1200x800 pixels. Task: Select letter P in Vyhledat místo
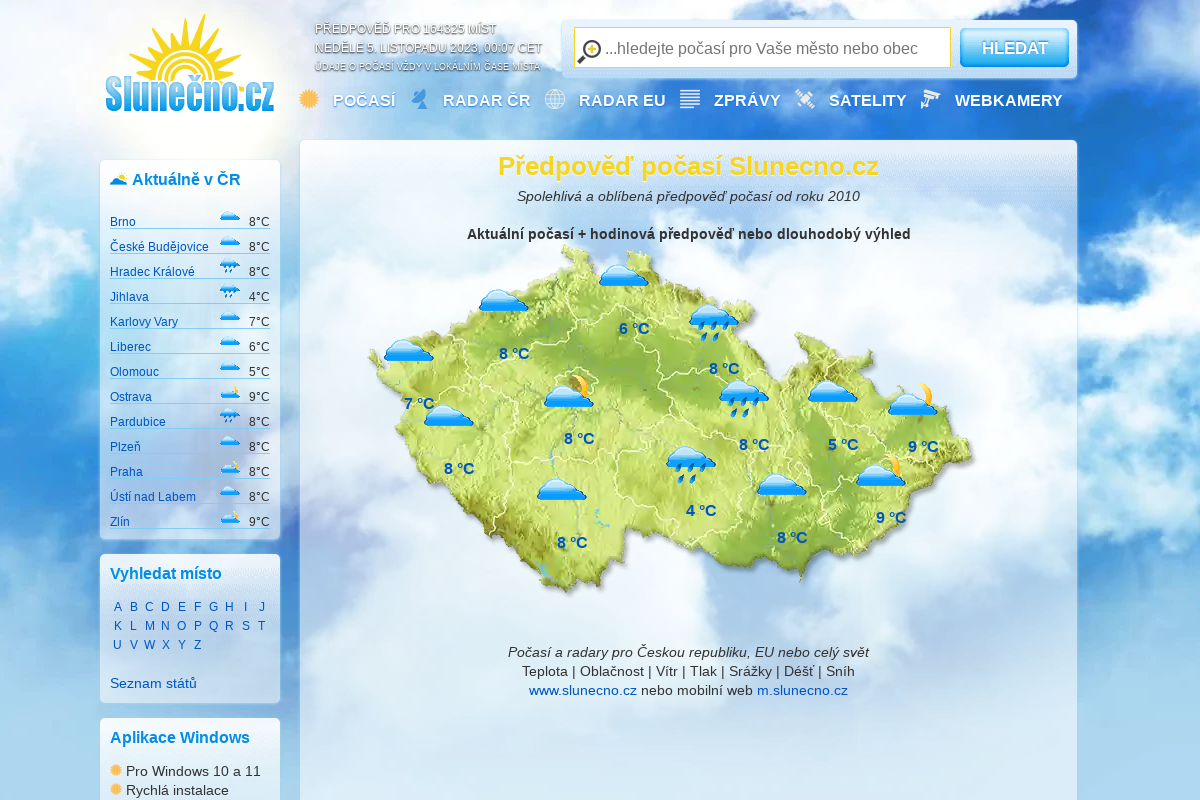pos(197,625)
